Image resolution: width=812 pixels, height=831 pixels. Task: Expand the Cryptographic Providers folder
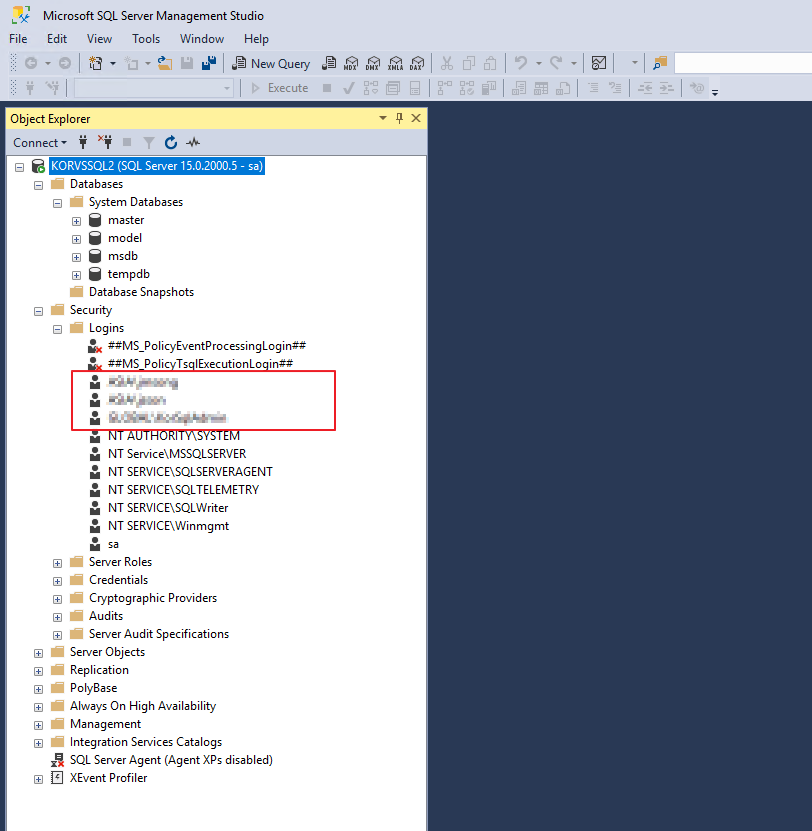[x=58, y=599]
